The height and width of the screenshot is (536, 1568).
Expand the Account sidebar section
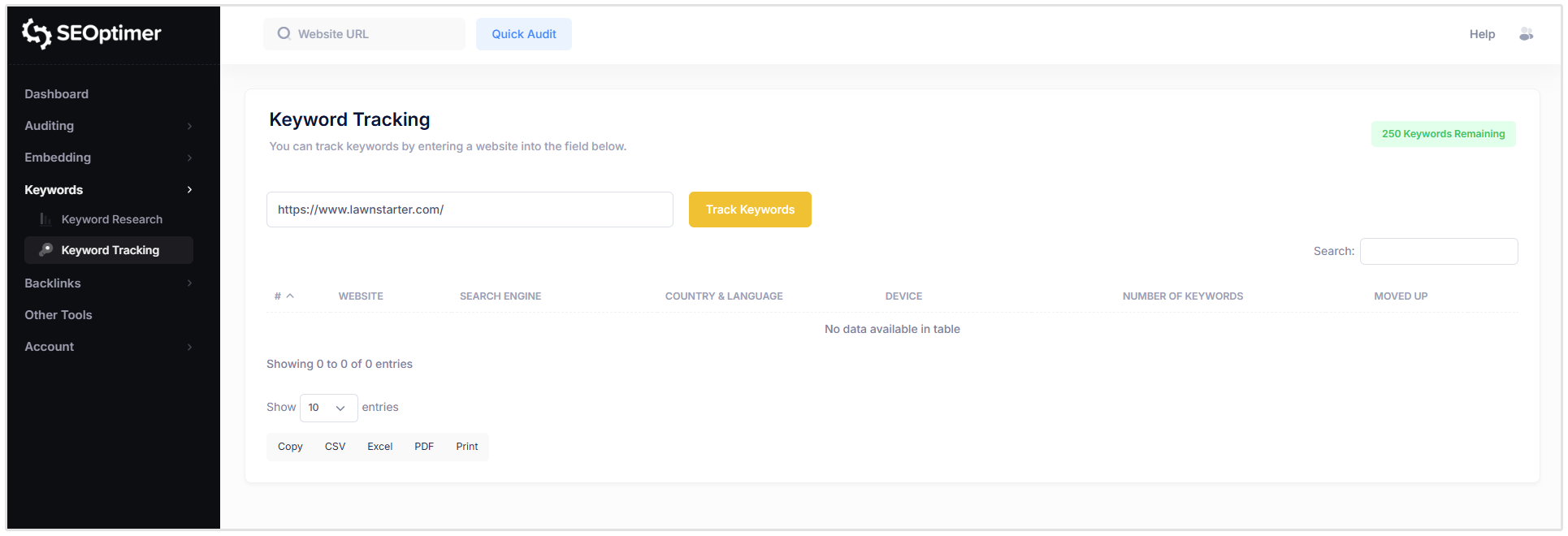coord(189,347)
